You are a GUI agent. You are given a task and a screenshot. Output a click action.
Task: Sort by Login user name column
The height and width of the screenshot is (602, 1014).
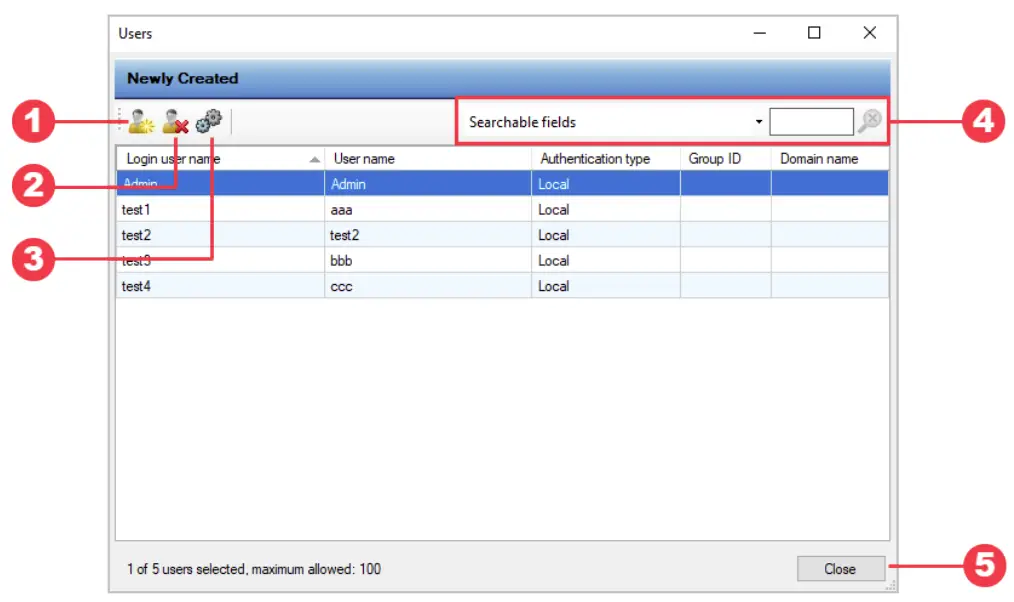click(x=220, y=159)
